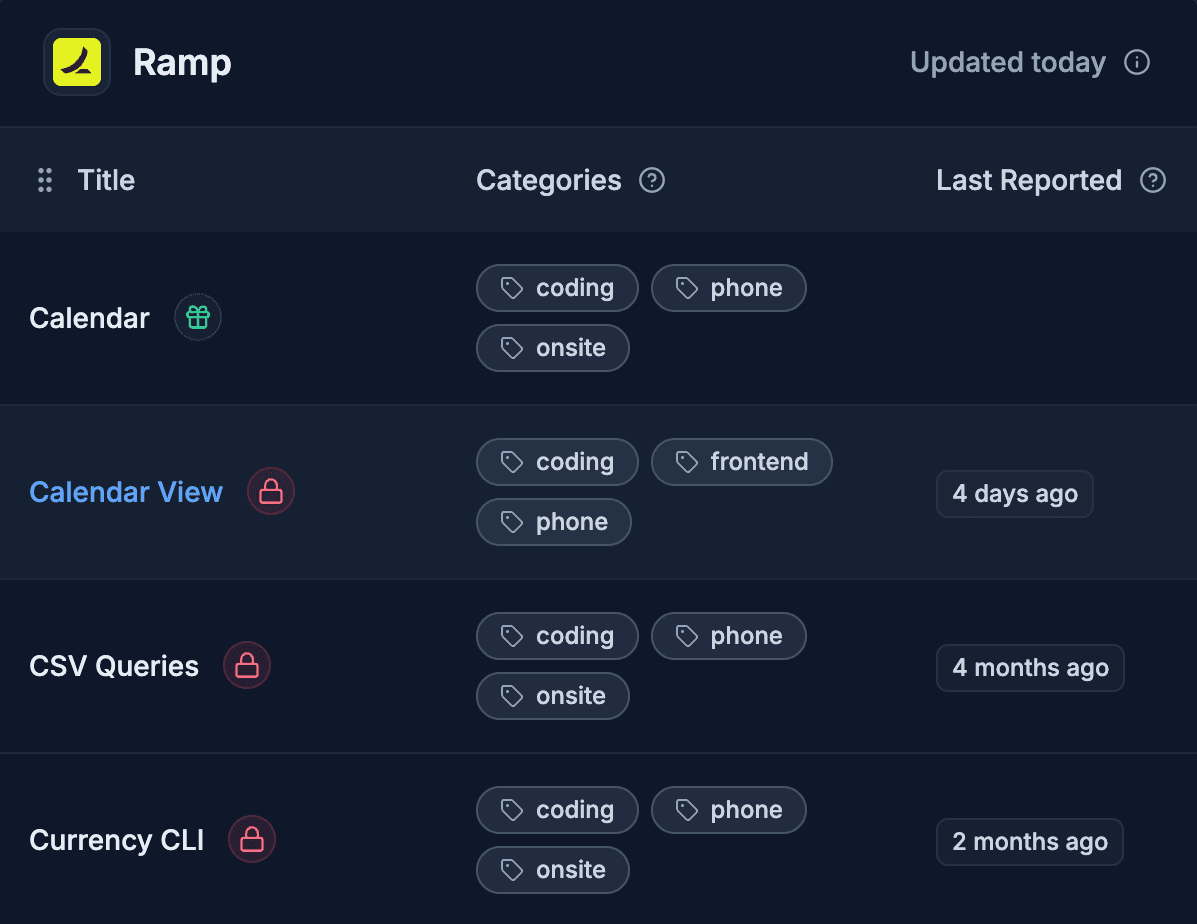The image size is (1197, 924).
Task: Select coding tag in Calendar row
Action: coord(557,288)
